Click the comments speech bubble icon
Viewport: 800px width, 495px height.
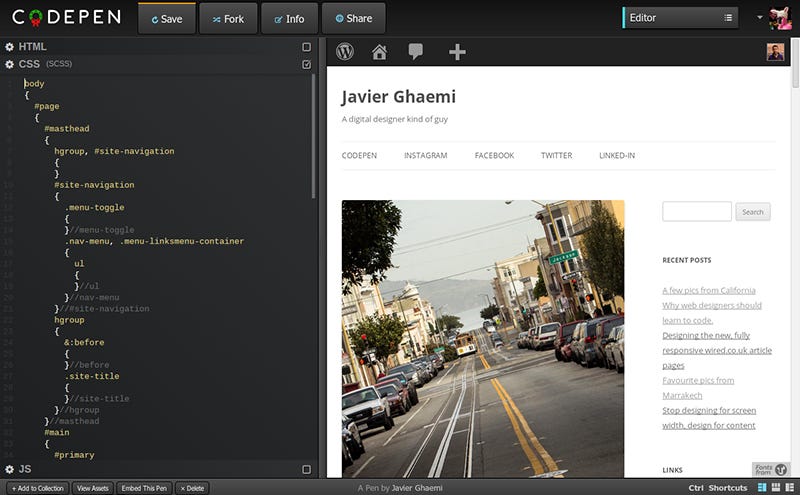(415, 52)
